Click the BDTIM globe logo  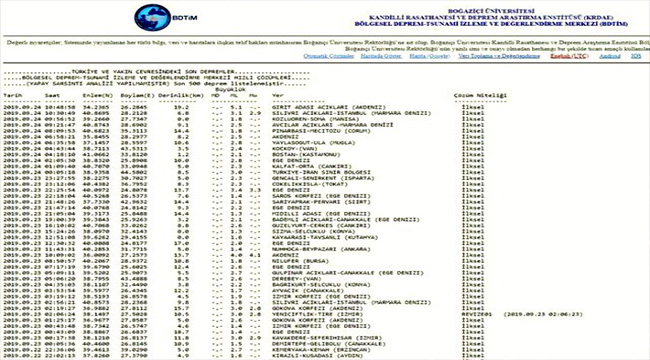153,17
